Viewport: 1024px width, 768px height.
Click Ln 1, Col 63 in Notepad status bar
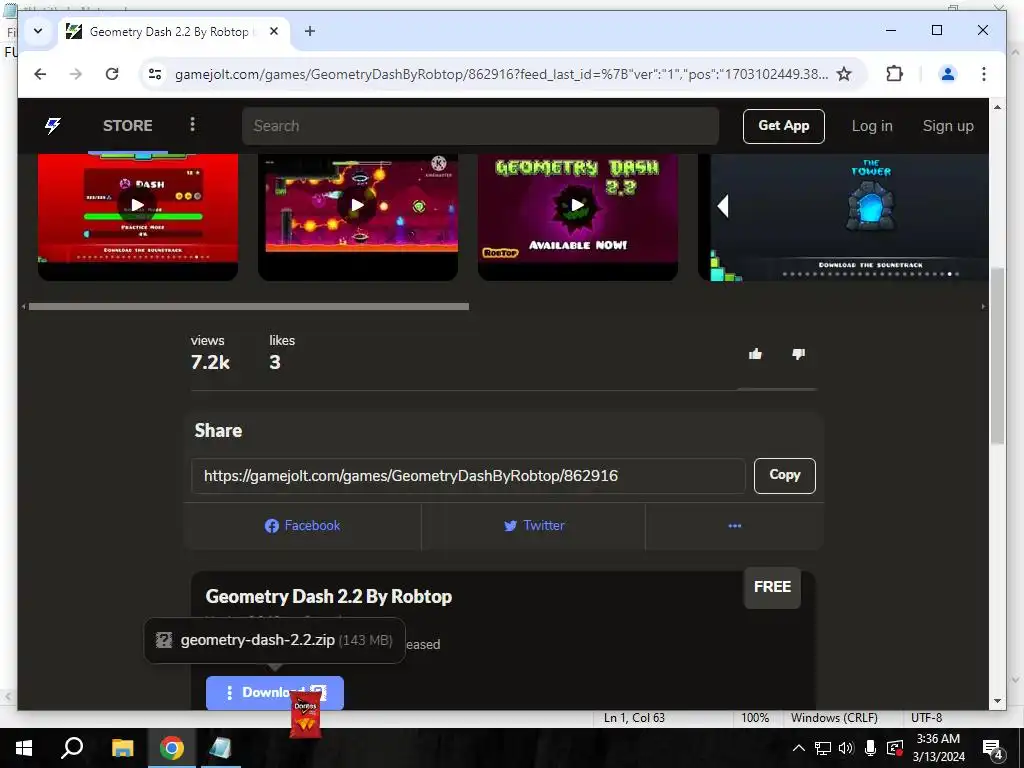coord(633,718)
